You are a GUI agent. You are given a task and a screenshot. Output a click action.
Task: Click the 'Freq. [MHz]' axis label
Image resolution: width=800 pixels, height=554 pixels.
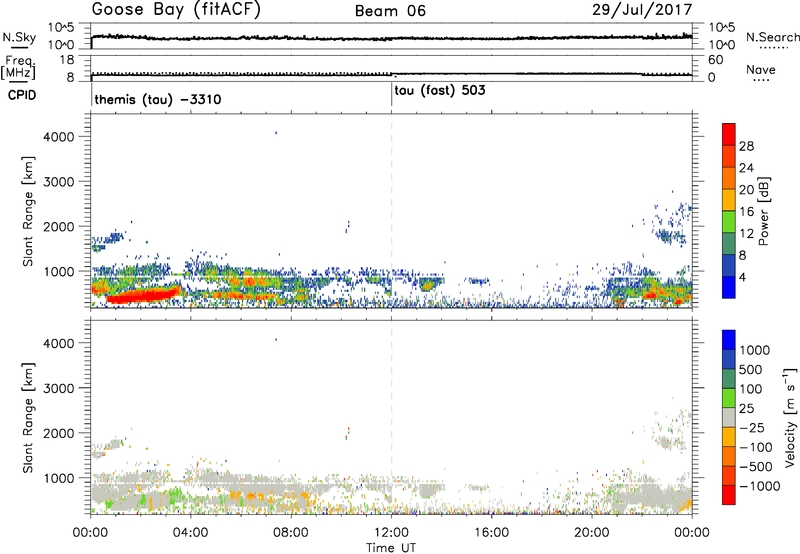click(x=19, y=67)
